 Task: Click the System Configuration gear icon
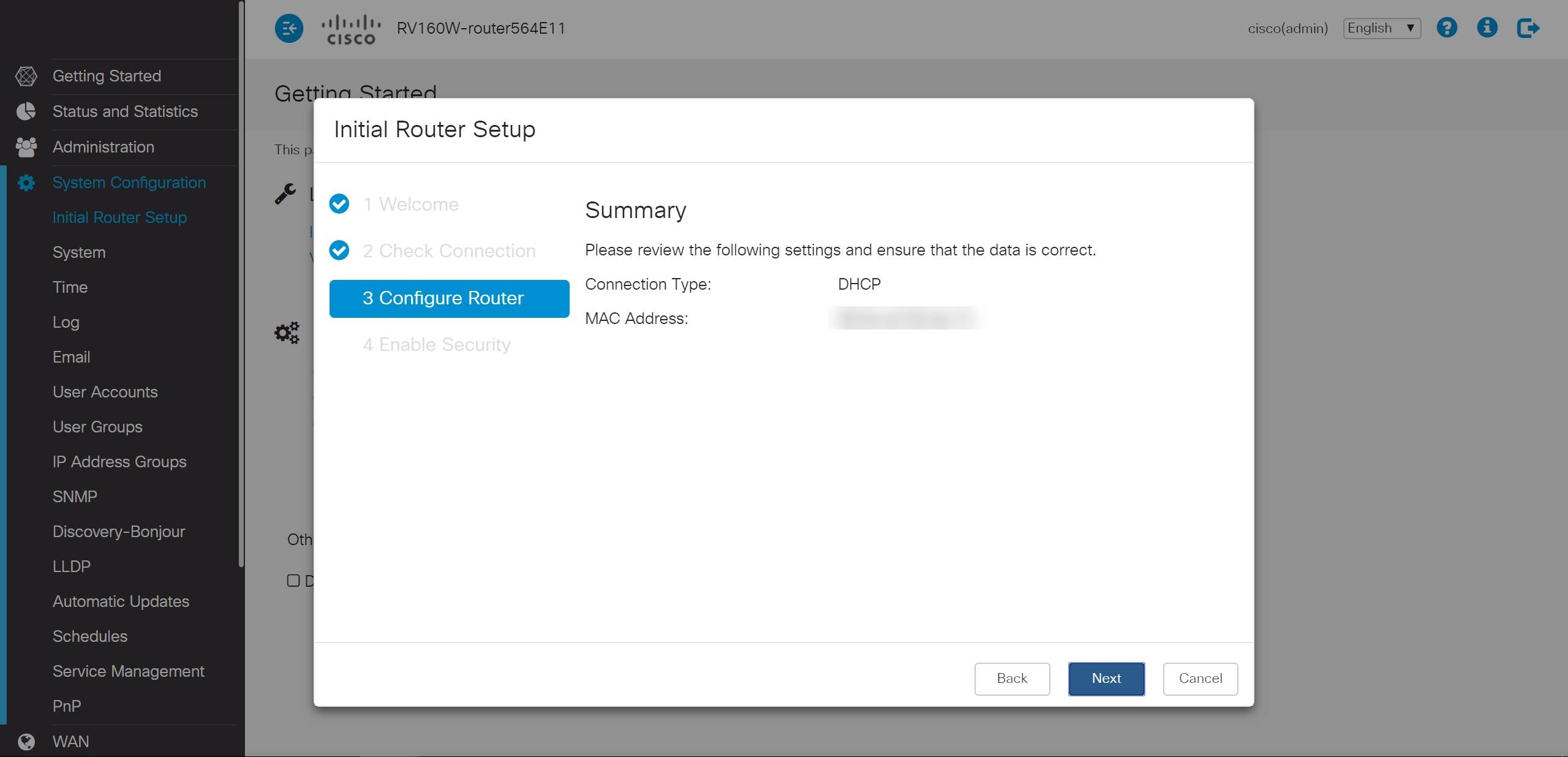[26, 183]
